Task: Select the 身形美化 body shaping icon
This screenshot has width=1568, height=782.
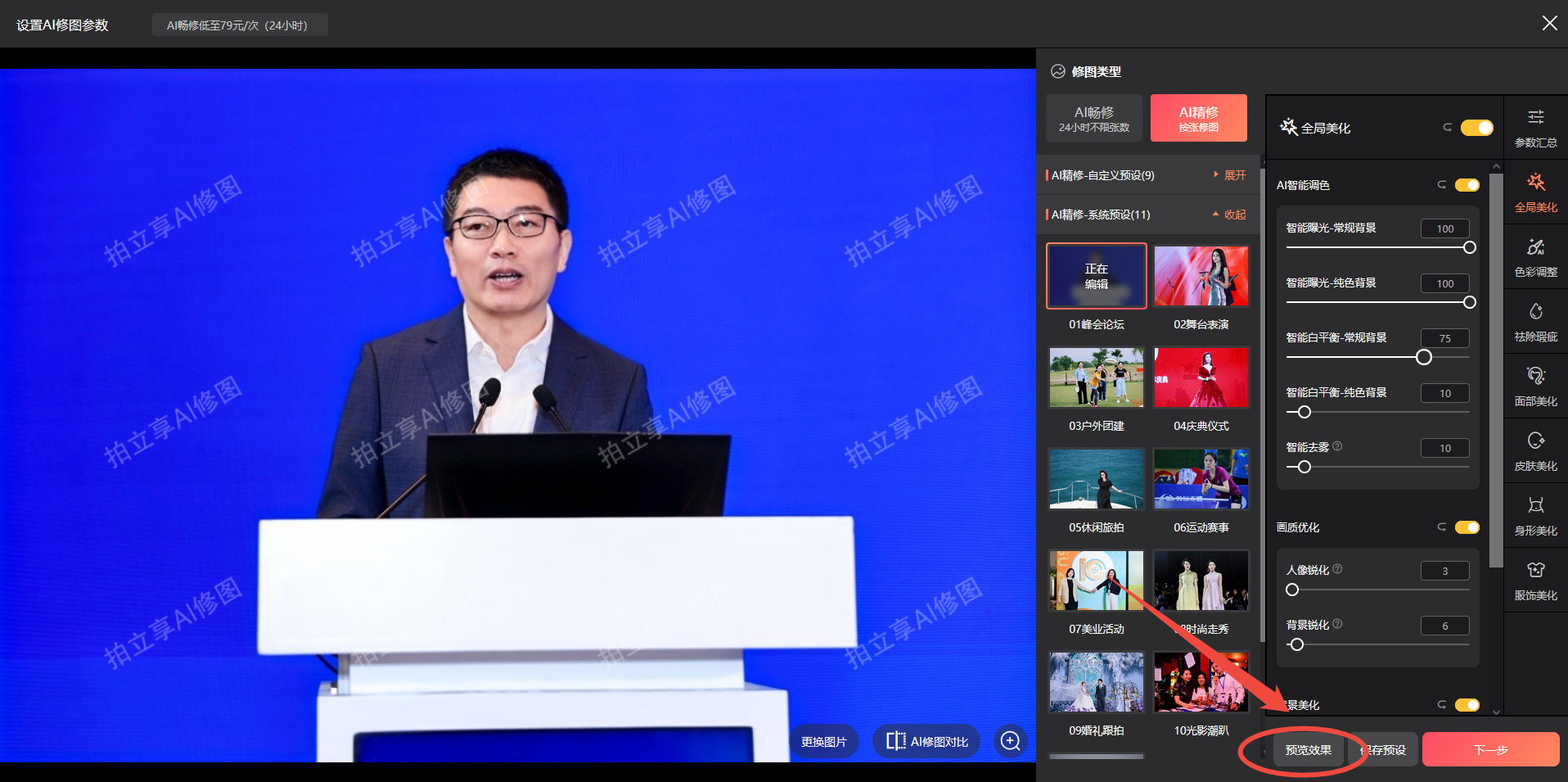Action: tap(1535, 515)
